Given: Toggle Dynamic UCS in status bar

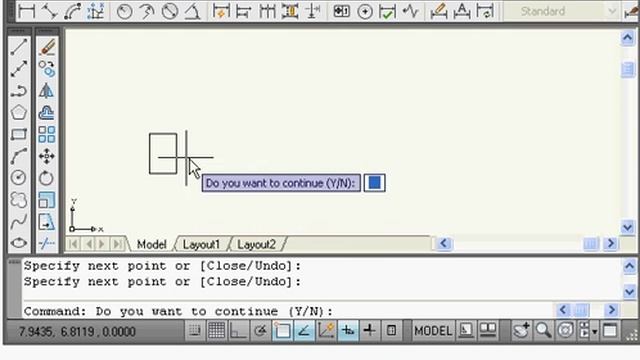Looking at the screenshot, I should [x=326, y=331].
